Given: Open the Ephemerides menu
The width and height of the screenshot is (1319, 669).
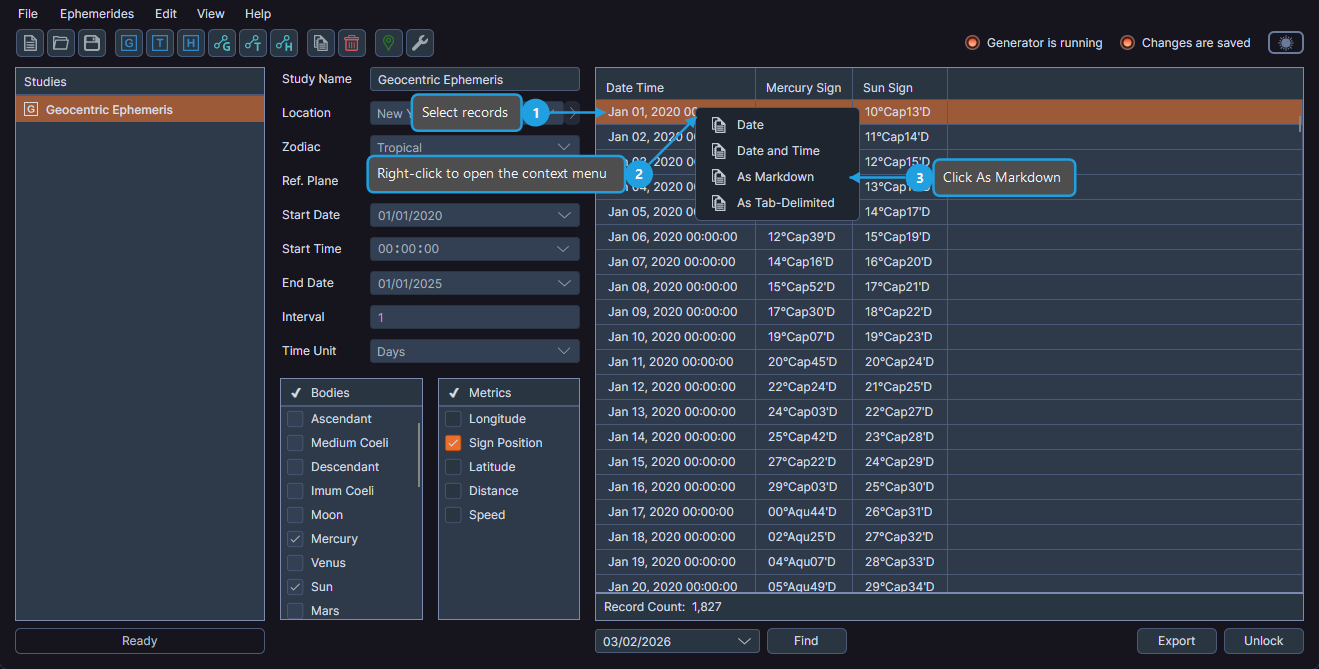Looking at the screenshot, I should tap(96, 14).
